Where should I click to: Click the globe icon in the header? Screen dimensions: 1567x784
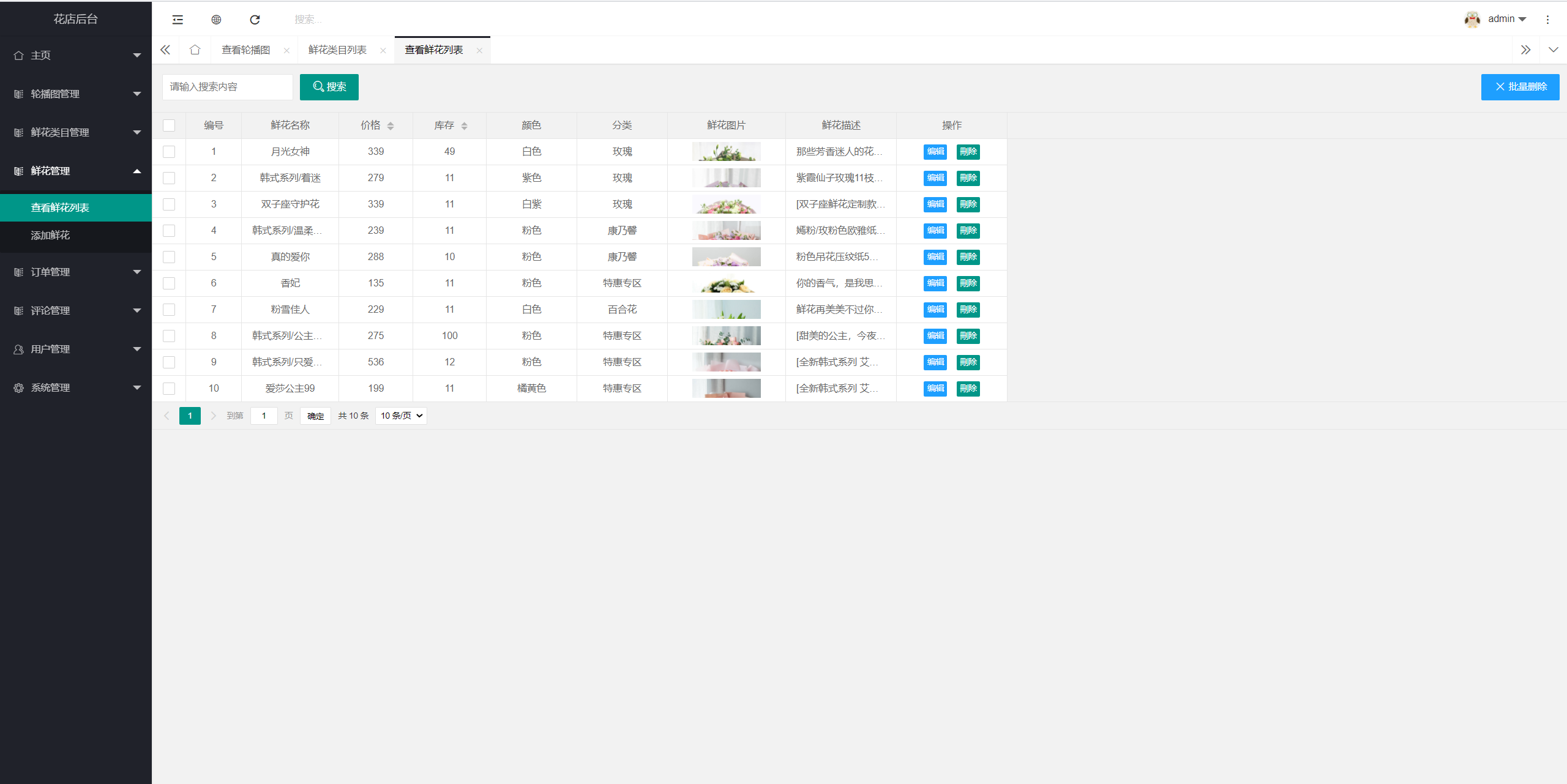[216, 20]
